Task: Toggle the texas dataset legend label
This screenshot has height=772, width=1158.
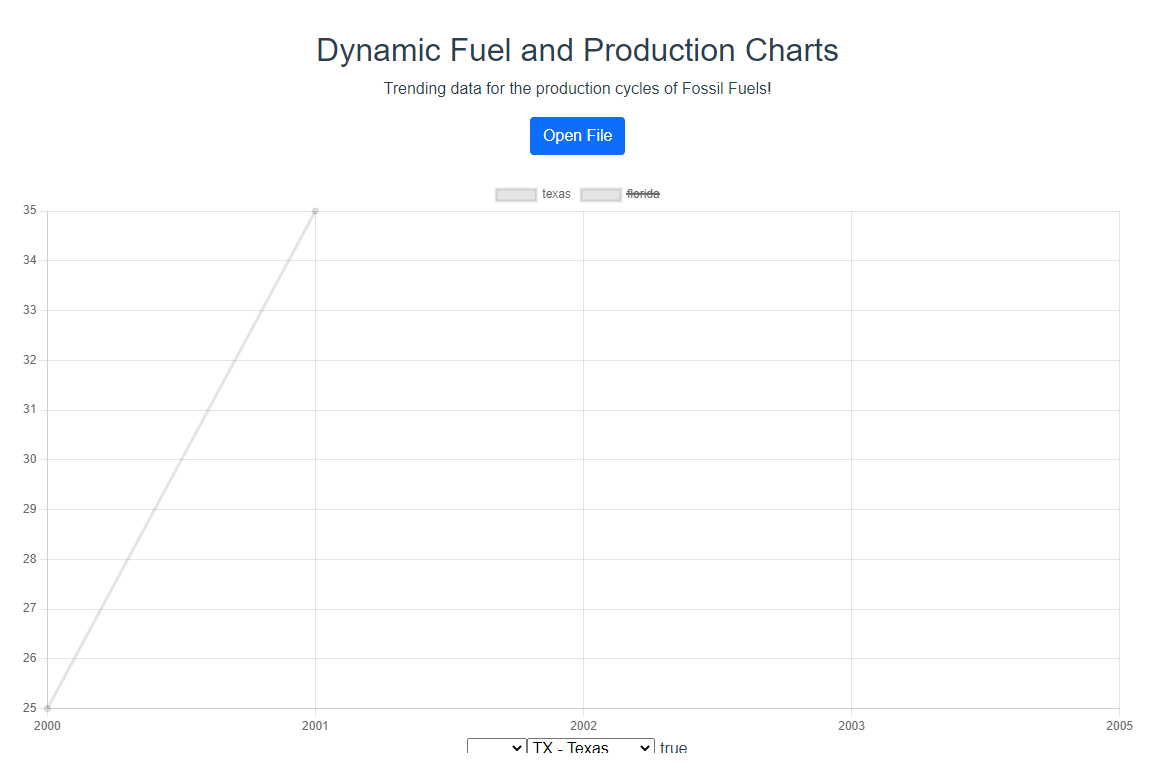Action: pyautogui.click(x=556, y=194)
